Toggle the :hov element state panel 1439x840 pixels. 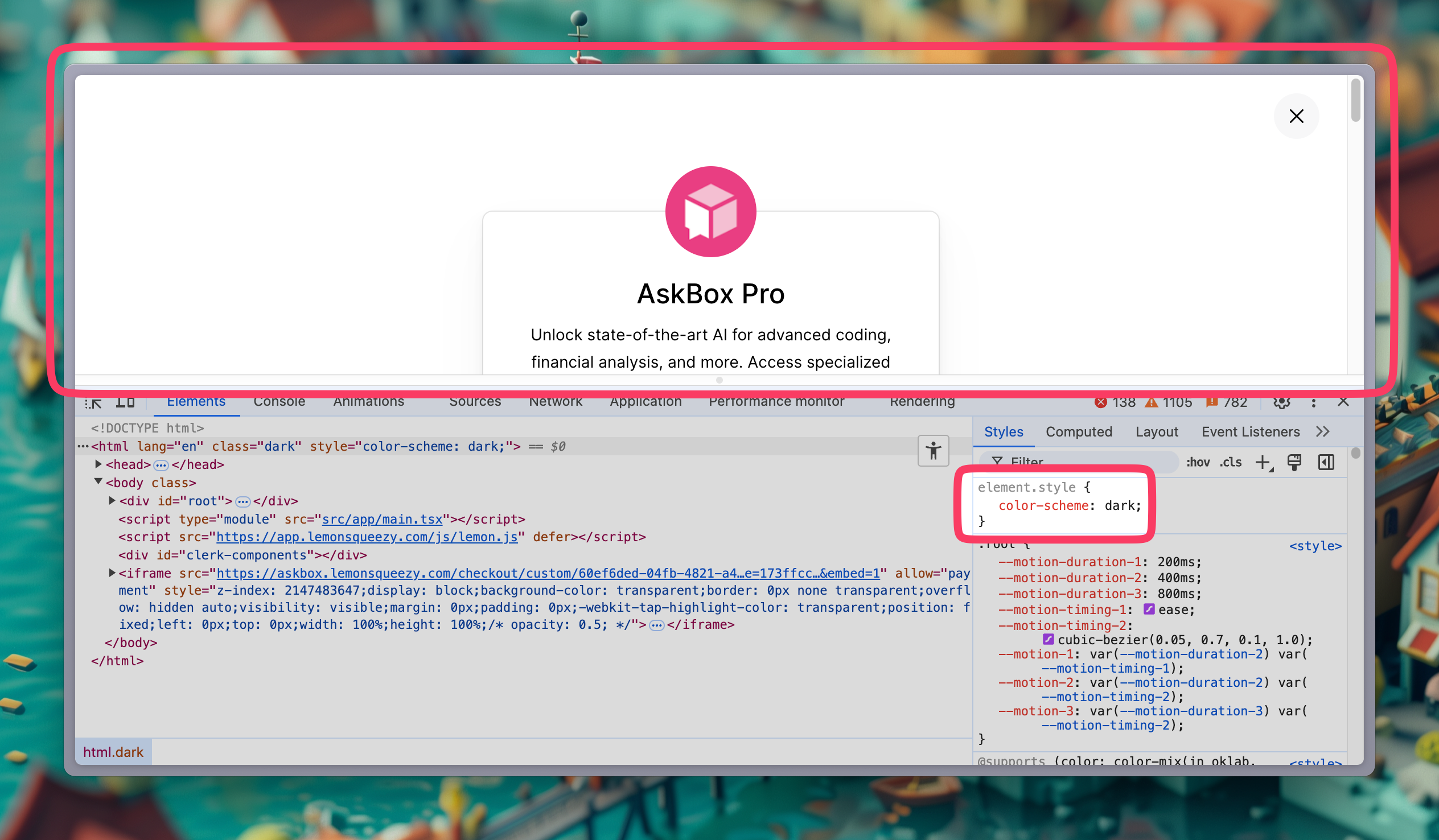tap(1198, 462)
